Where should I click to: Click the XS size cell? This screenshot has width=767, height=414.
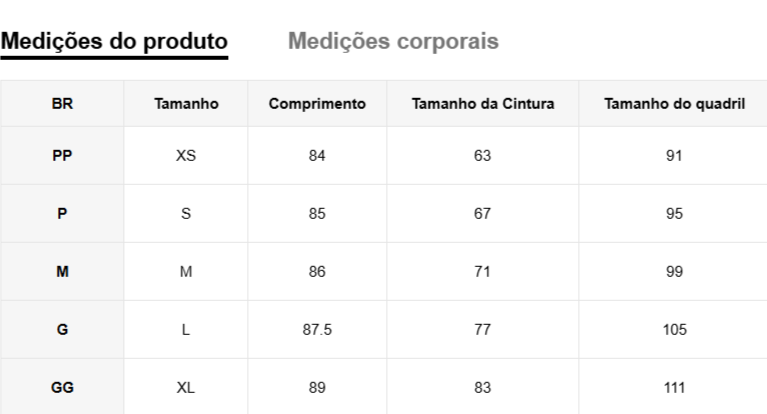point(186,156)
